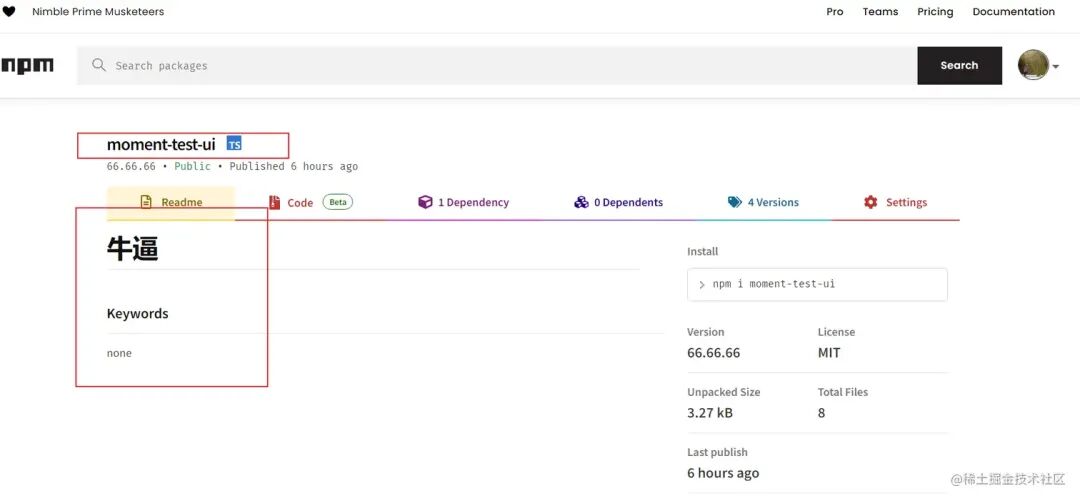The image size is (1080, 501).
Task: Click the Nimble Prime Musketeers text
Action: 98,12
